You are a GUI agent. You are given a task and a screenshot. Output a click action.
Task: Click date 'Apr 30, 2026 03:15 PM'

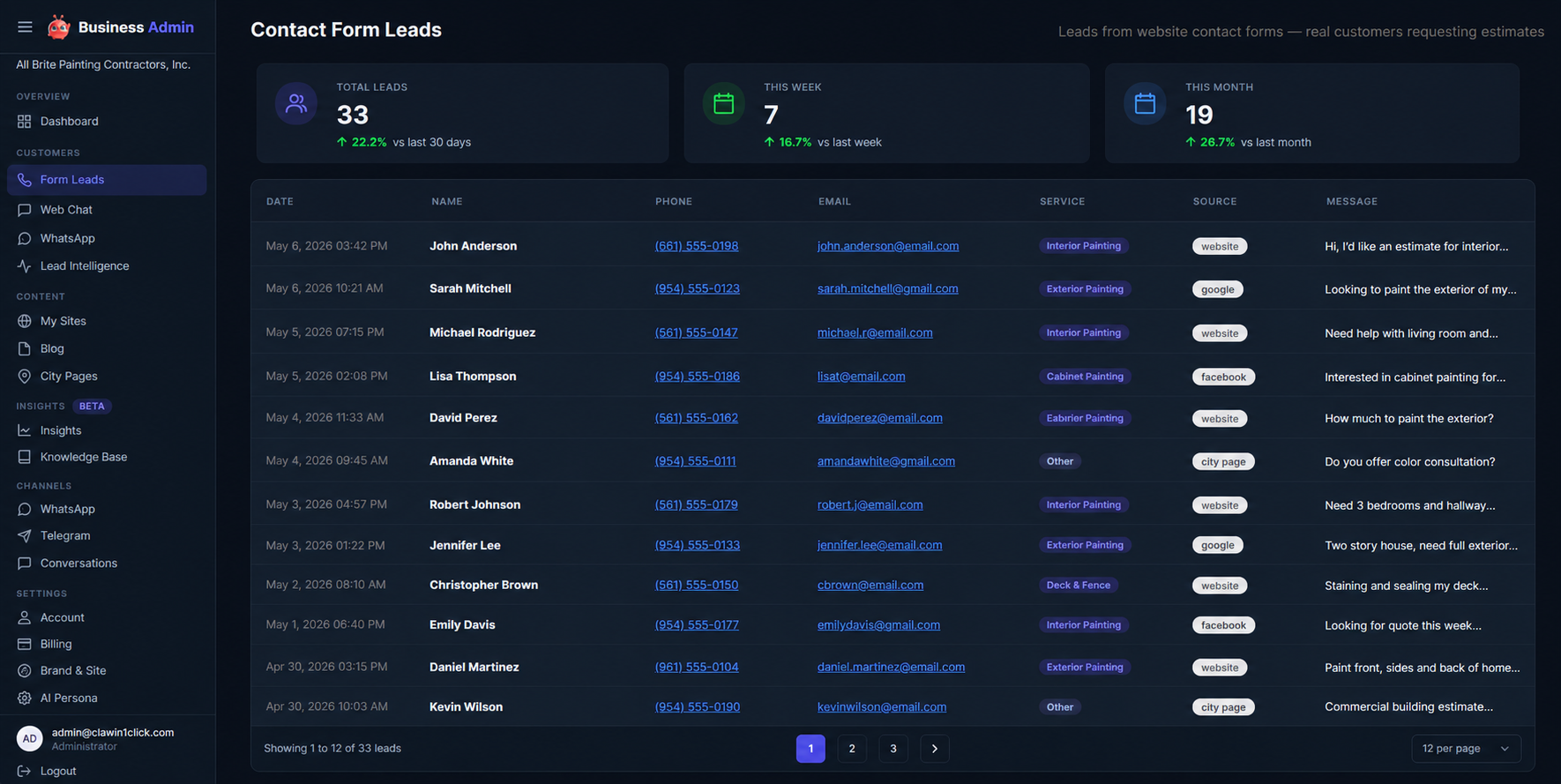click(326, 668)
